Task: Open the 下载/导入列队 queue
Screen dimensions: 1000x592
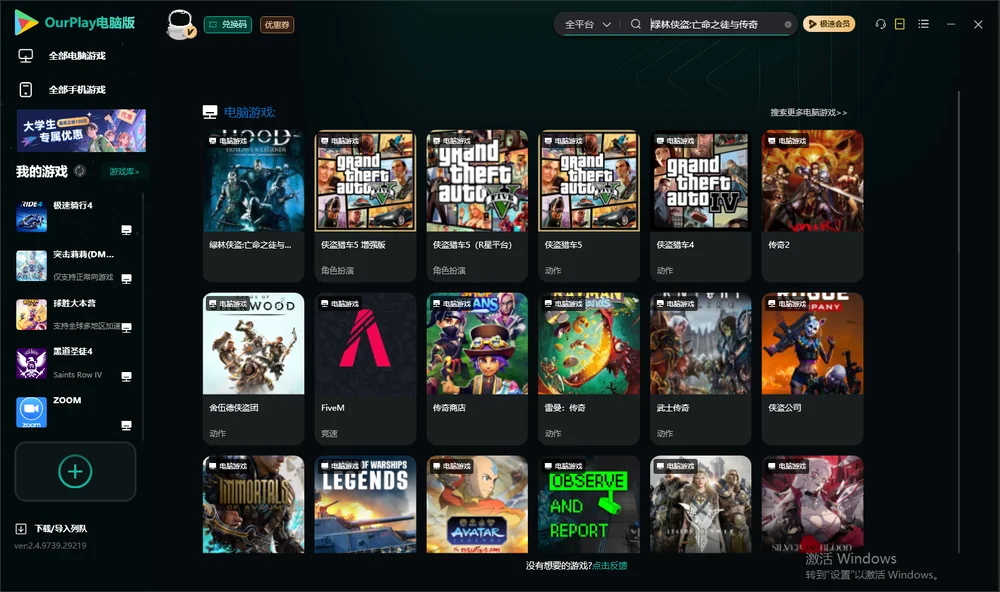Action: (x=52, y=528)
